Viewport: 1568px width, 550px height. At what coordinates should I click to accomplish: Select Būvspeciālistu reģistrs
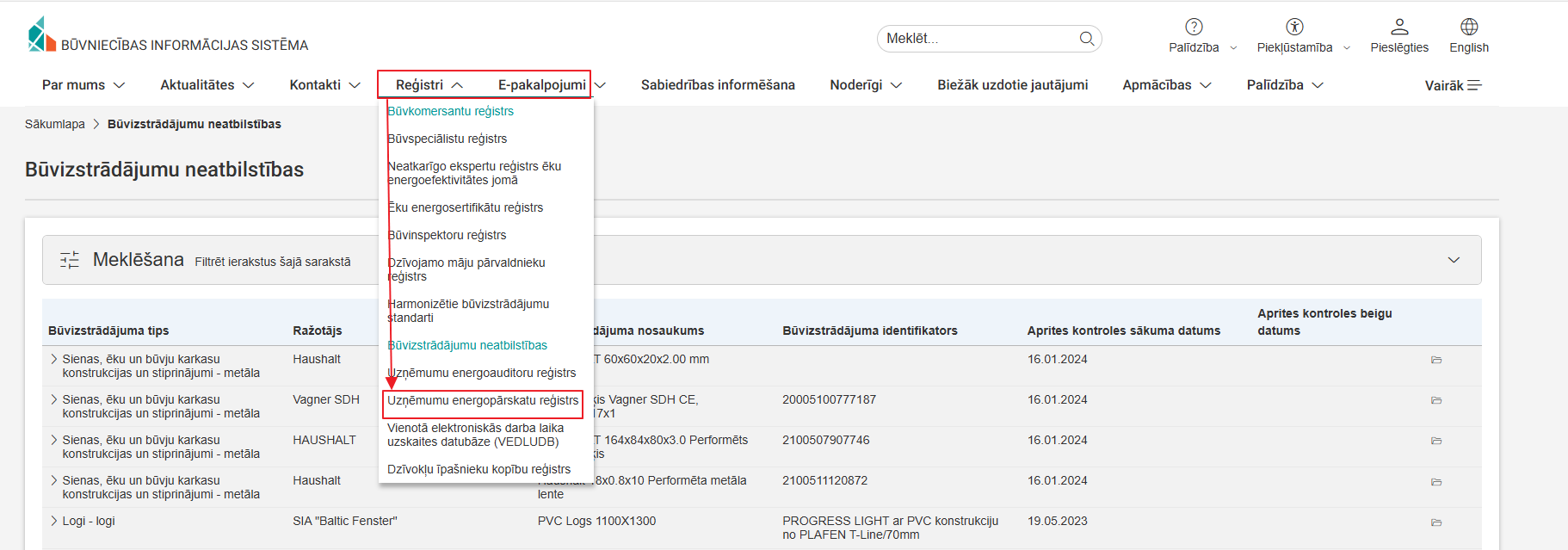447,139
